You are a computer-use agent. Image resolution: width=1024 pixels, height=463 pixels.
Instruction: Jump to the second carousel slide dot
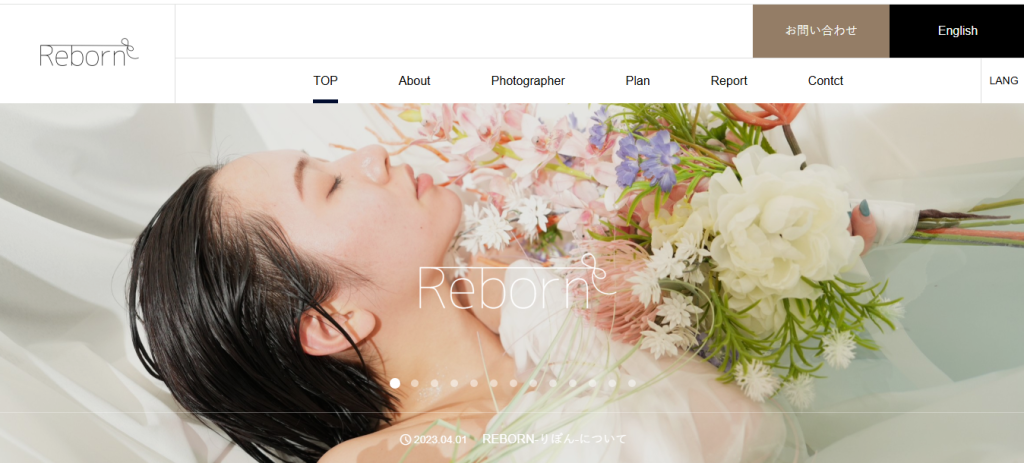coord(415,383)
